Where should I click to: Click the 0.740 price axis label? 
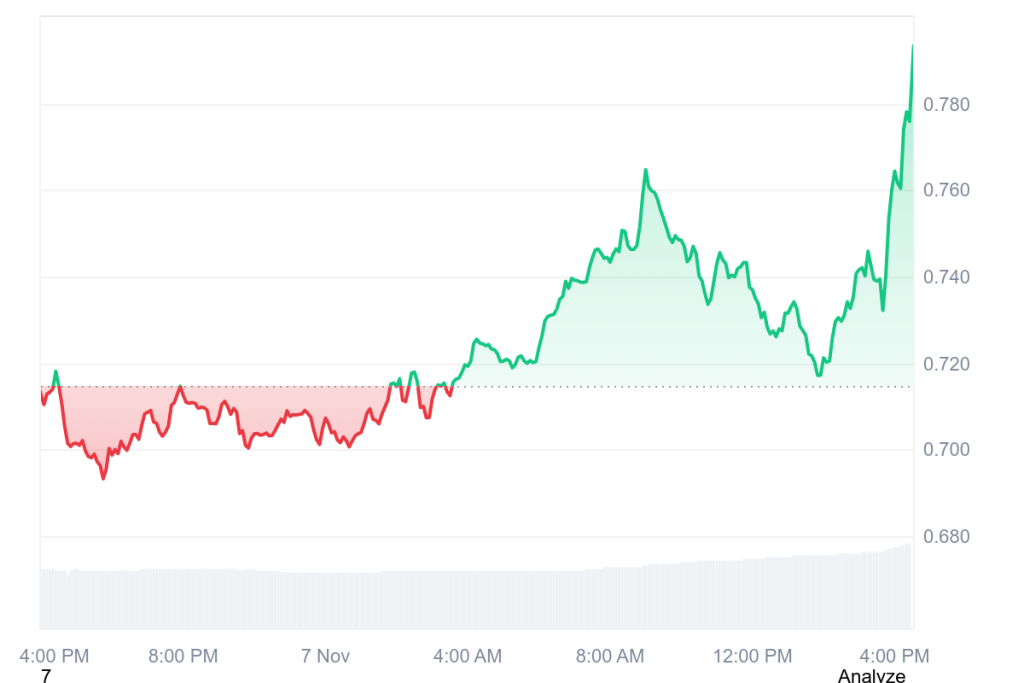(946, 277)
